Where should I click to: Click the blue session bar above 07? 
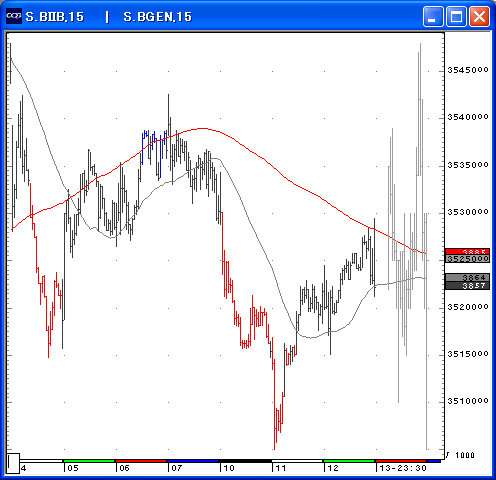coord(193,461)
